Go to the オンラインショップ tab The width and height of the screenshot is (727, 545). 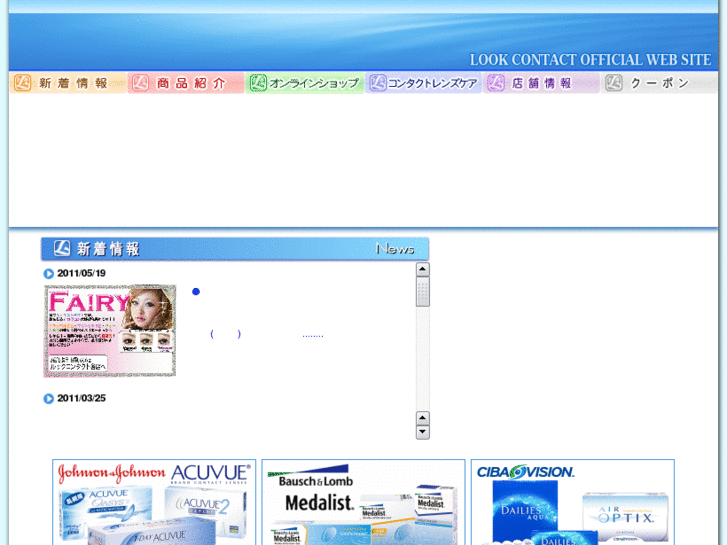click(x=305, y=83)
